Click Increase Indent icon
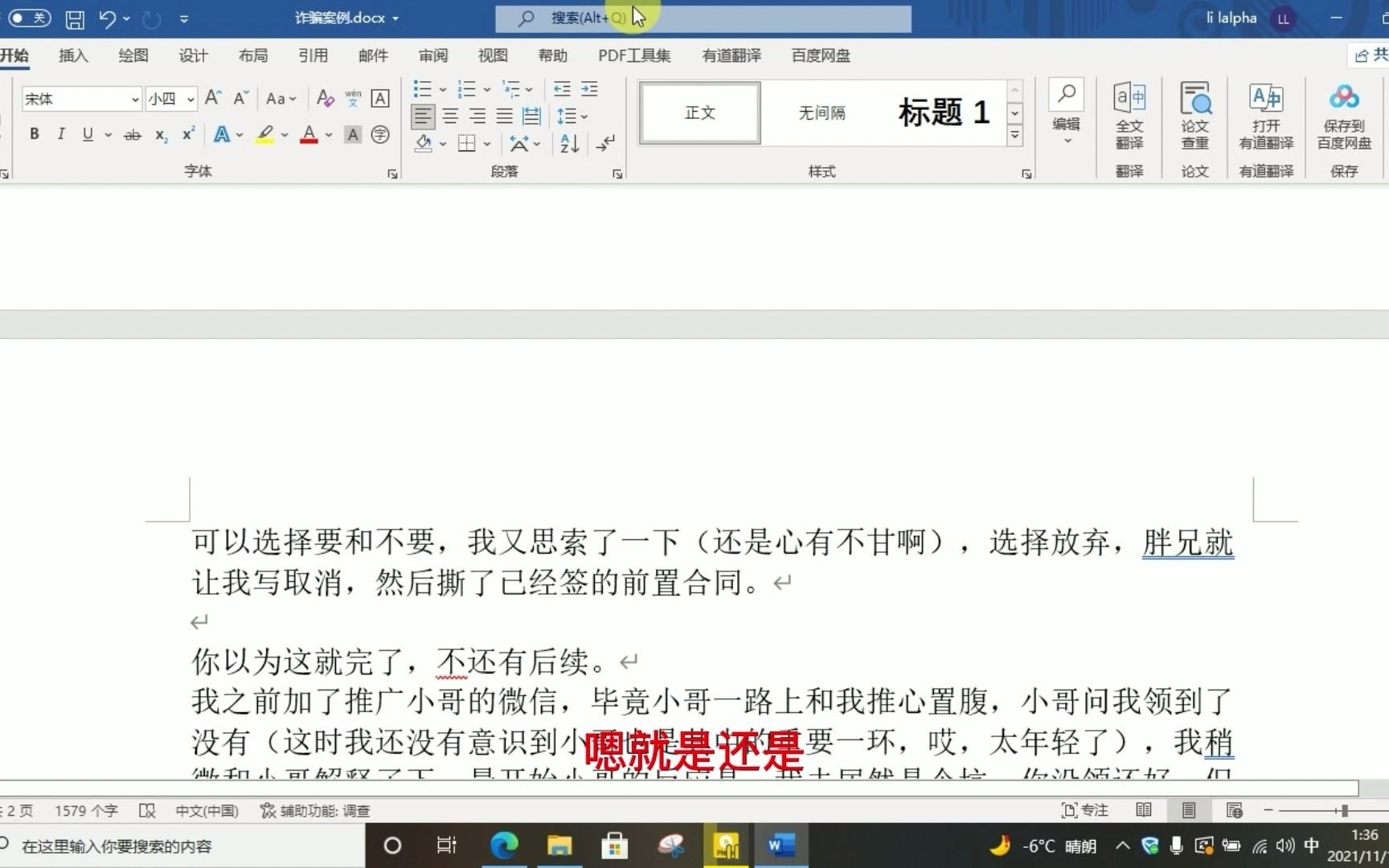The height and width of the screenshot is (868, 1389). pos(589,89)
